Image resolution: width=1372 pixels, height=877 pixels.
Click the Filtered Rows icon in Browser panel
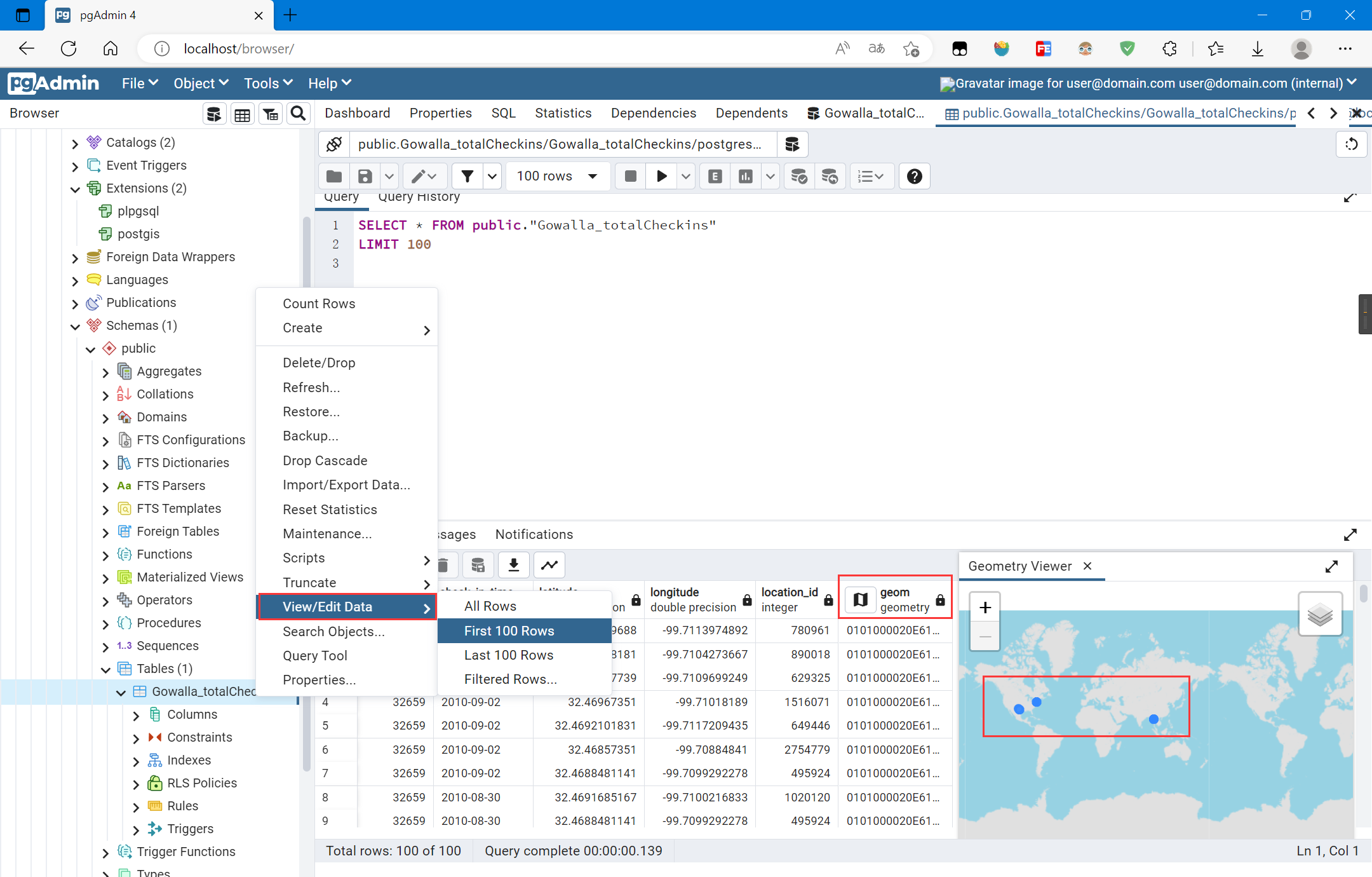pyautogui.click(x=271, y=114)
